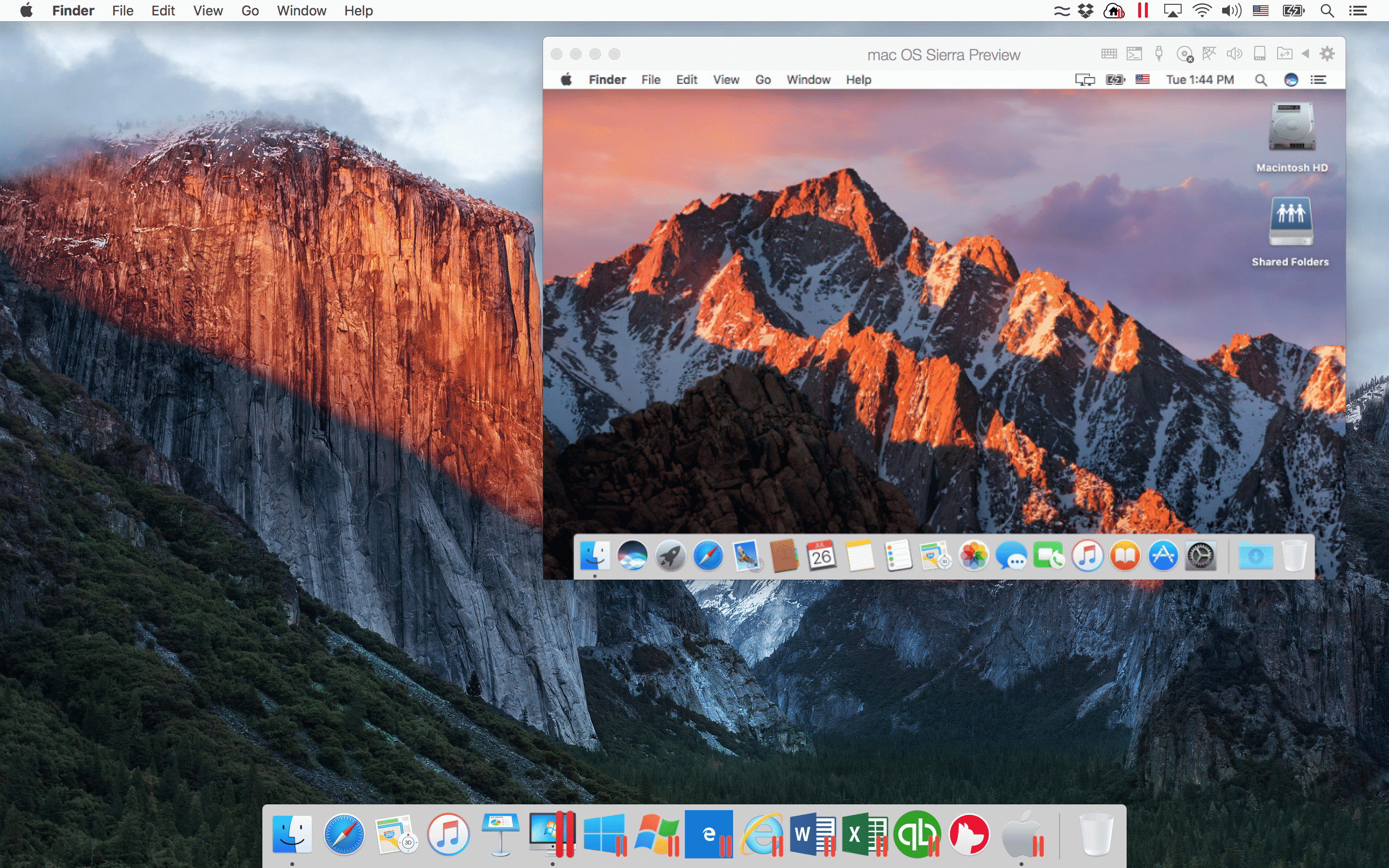
Task: Open the Go menu in the guest Finder
Action: tap(763, 80)
